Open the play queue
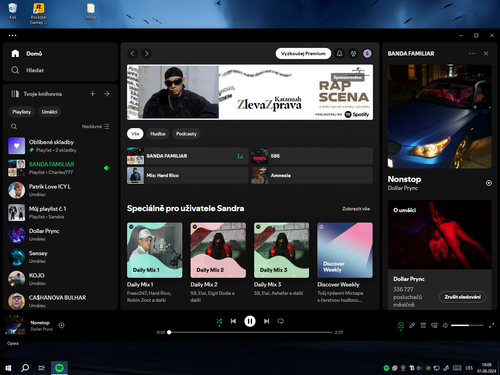 423,325
